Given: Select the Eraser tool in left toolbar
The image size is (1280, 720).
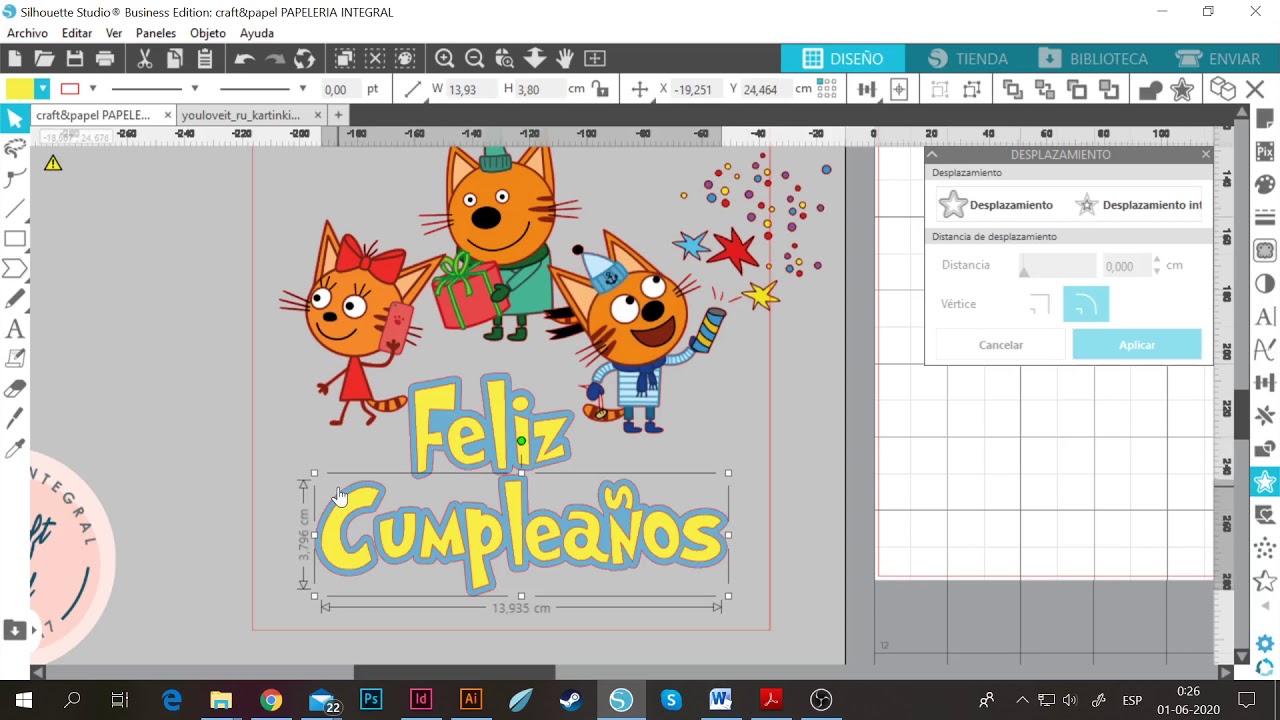Looking at the screenshot, I should tap(15, 388).
